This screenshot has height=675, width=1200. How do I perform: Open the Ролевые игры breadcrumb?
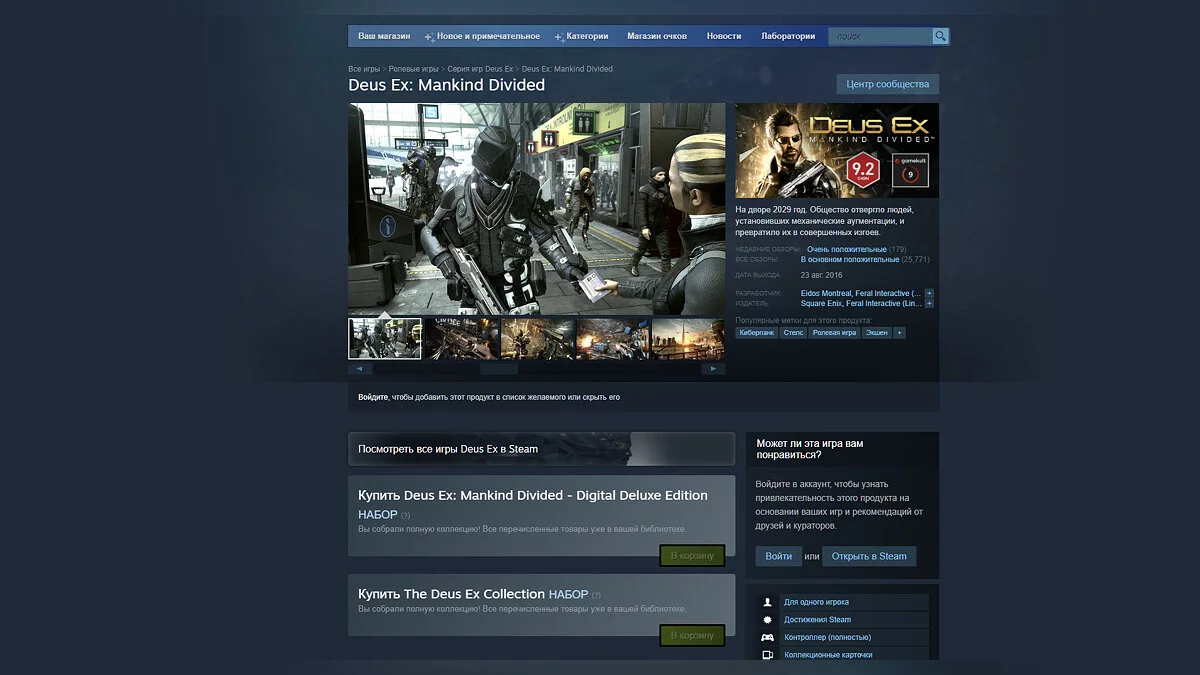(413, 69)
